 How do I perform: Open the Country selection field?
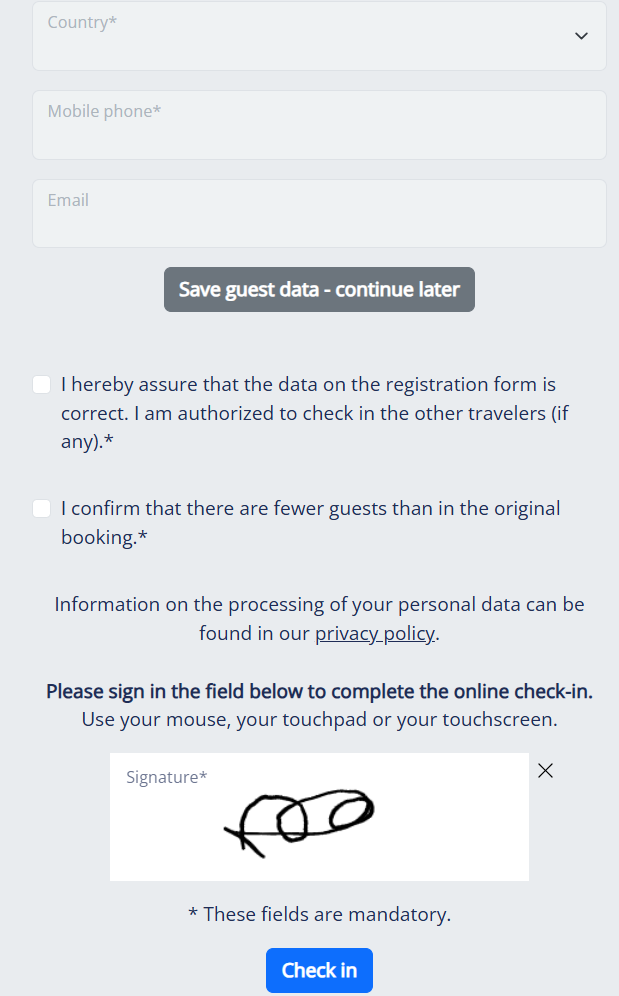point(319,36)
